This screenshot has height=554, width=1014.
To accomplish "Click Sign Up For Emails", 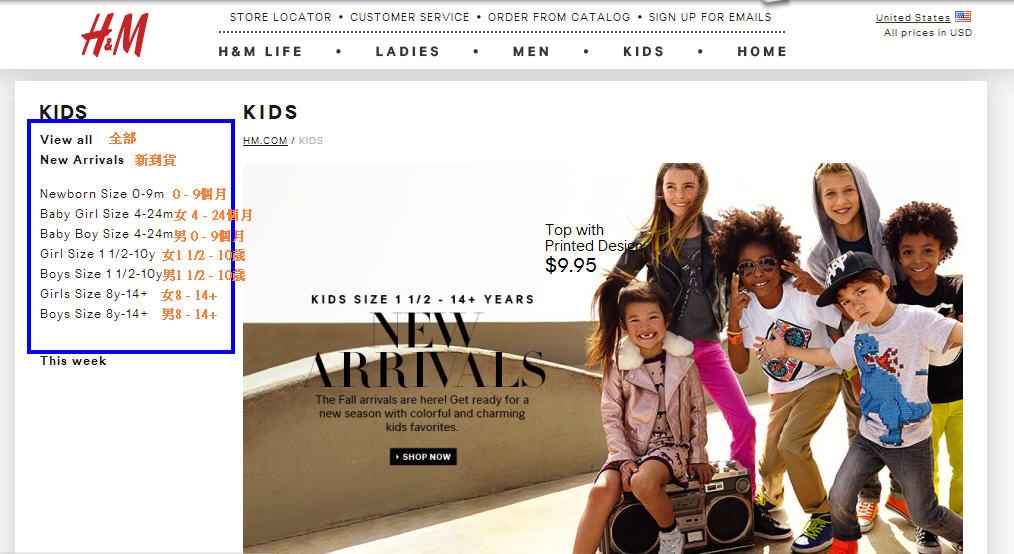I will [710, 17].
